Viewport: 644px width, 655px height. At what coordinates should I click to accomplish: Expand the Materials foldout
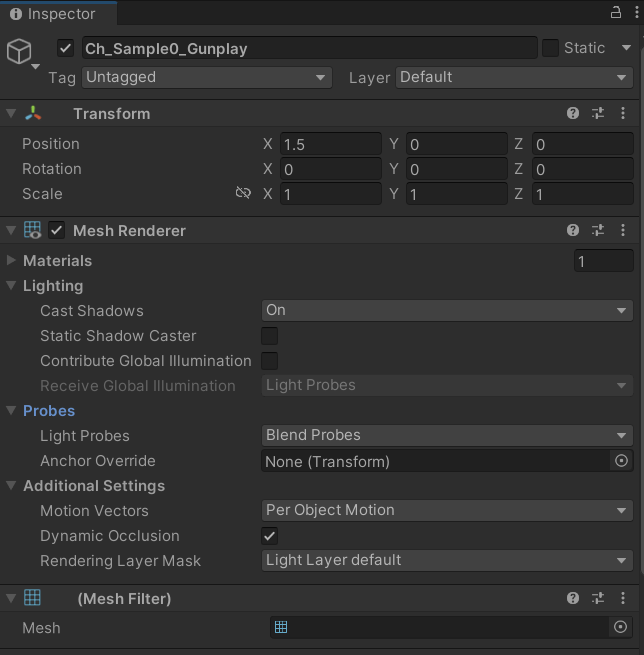[12, 261]
